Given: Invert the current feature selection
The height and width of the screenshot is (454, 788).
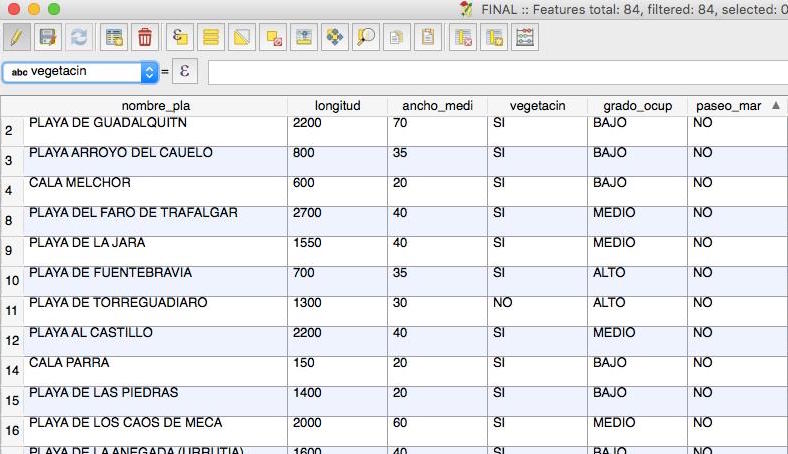Looking at the screenshot, I should [x=242, y=38].
